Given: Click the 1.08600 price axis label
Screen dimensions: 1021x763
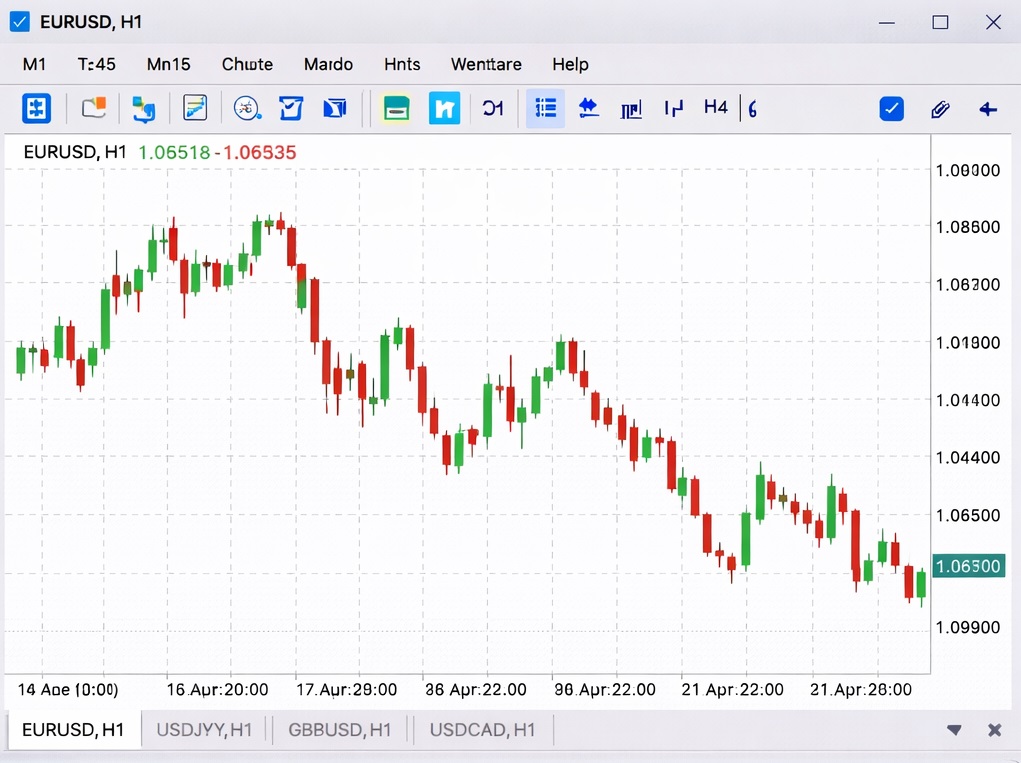Looking at the screenshot, I should [x=968, y=227].
